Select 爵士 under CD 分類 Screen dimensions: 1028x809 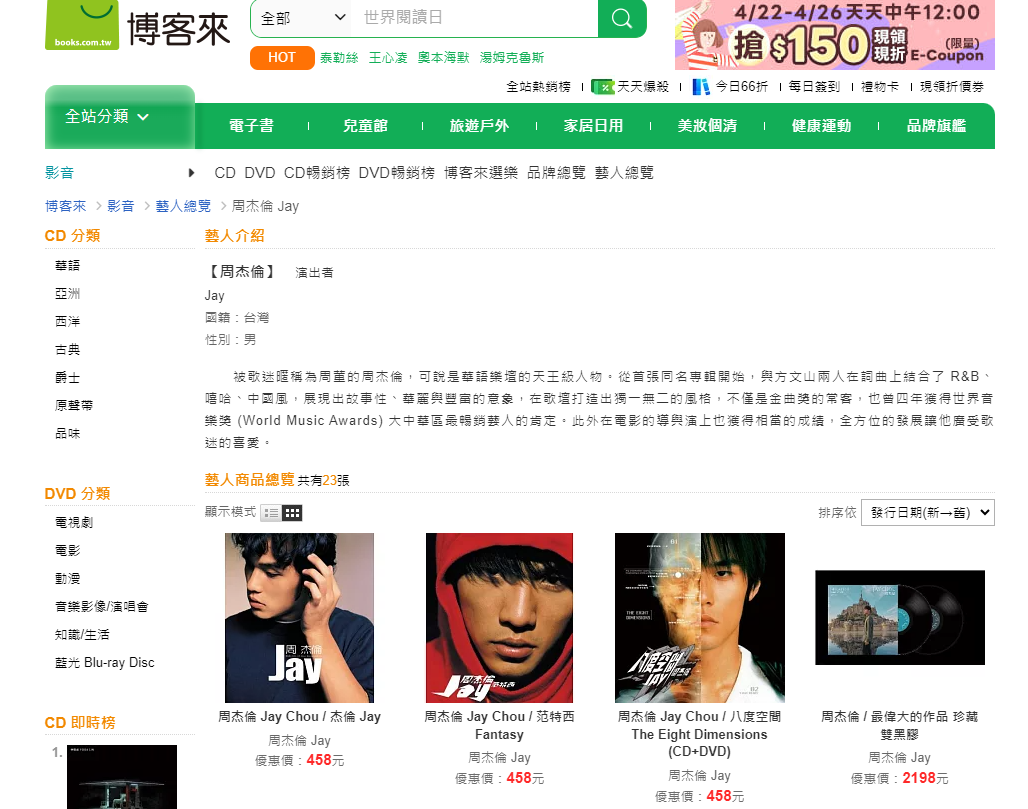point(68,378)
